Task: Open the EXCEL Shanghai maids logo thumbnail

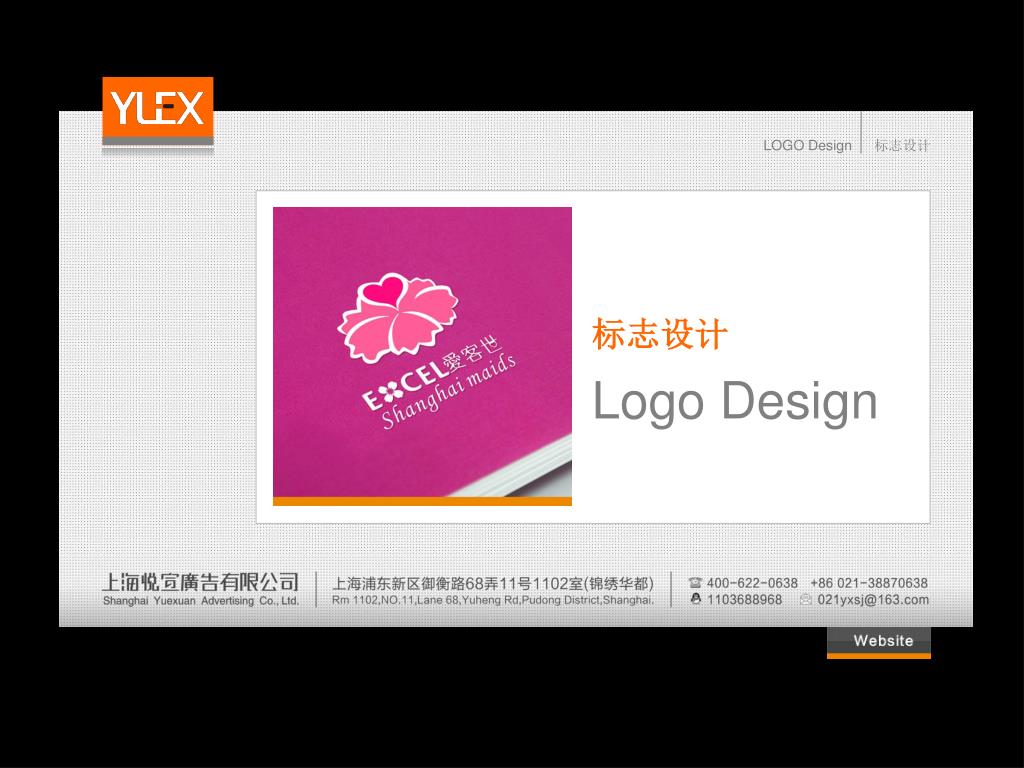Action: 422,356
